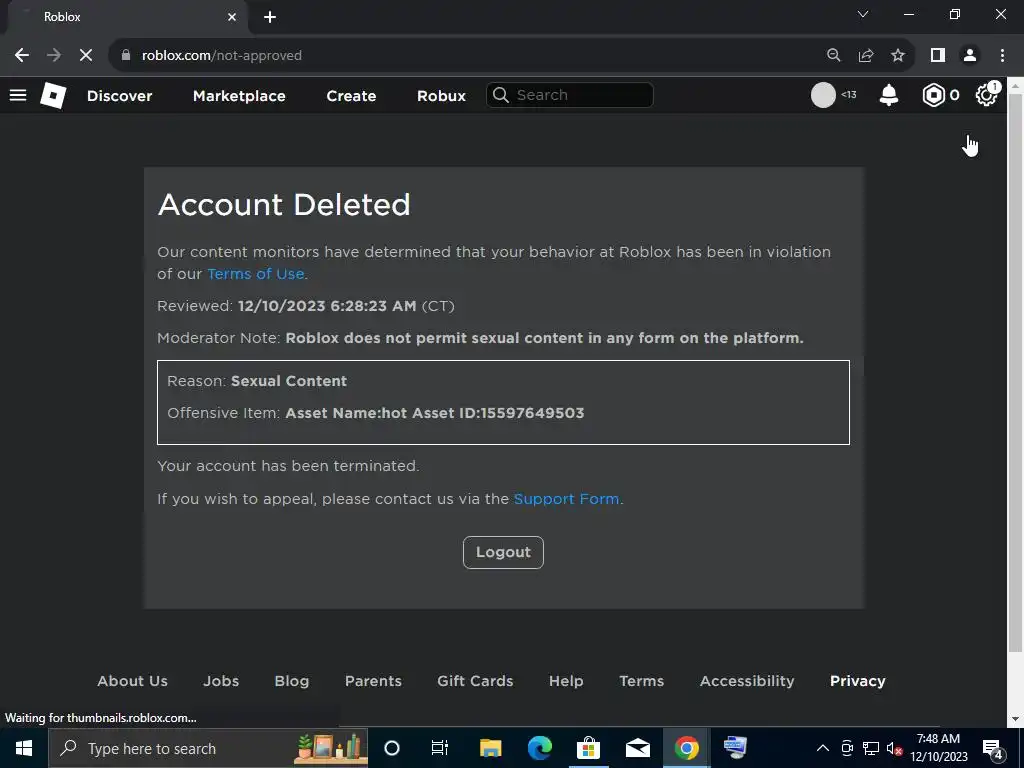Open Accessibility footer link
This screenshot has width=1024, height=768.
tap(747, 680)
